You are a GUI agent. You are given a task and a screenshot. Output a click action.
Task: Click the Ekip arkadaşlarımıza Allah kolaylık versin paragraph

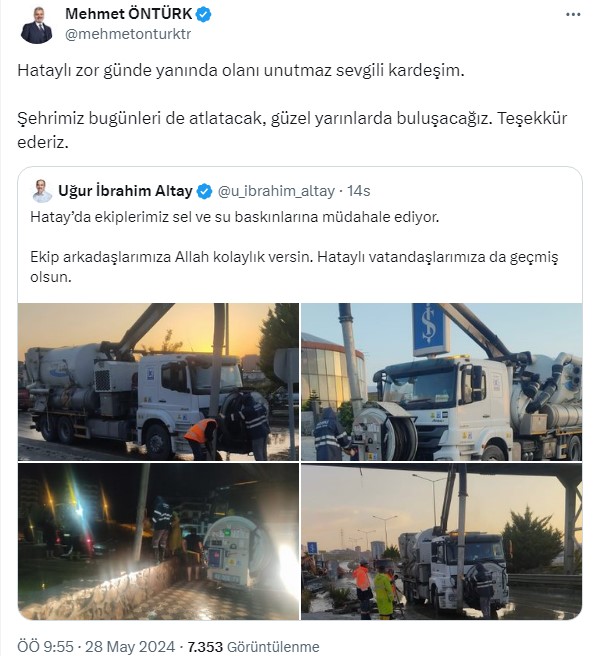click(x=294, y=266)
